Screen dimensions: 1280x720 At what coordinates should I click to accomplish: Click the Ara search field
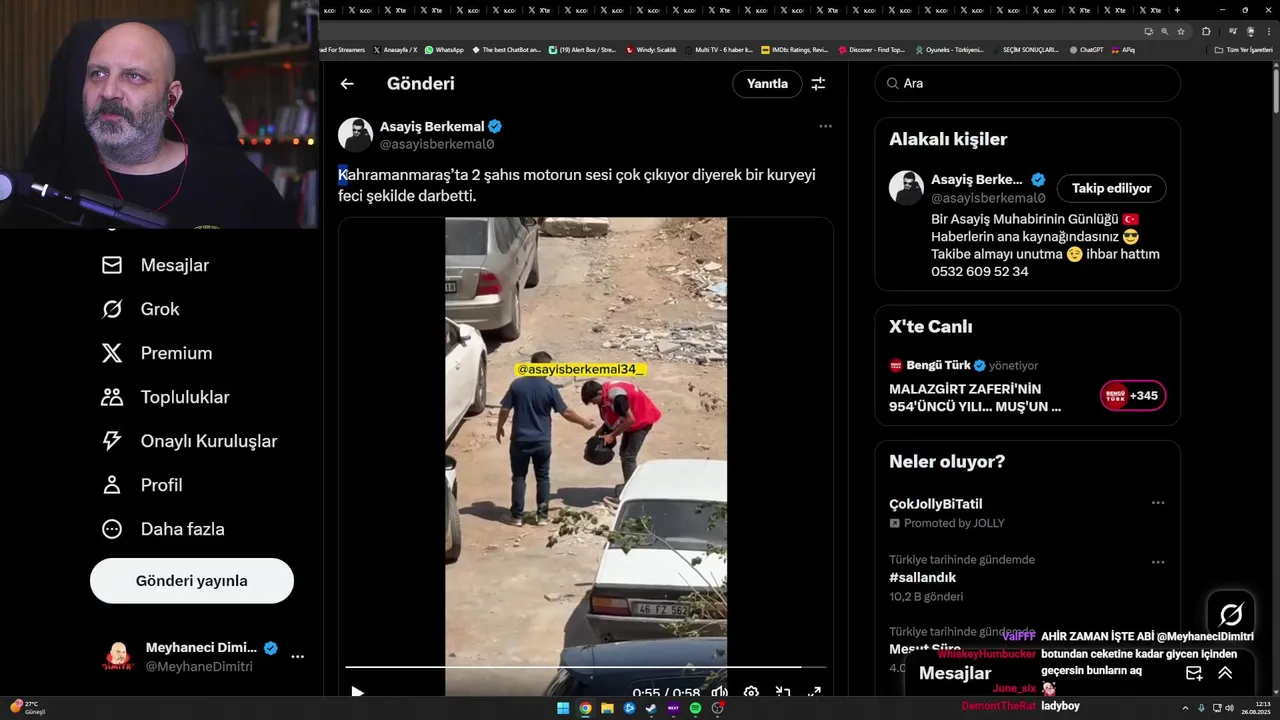(1028, 84)
